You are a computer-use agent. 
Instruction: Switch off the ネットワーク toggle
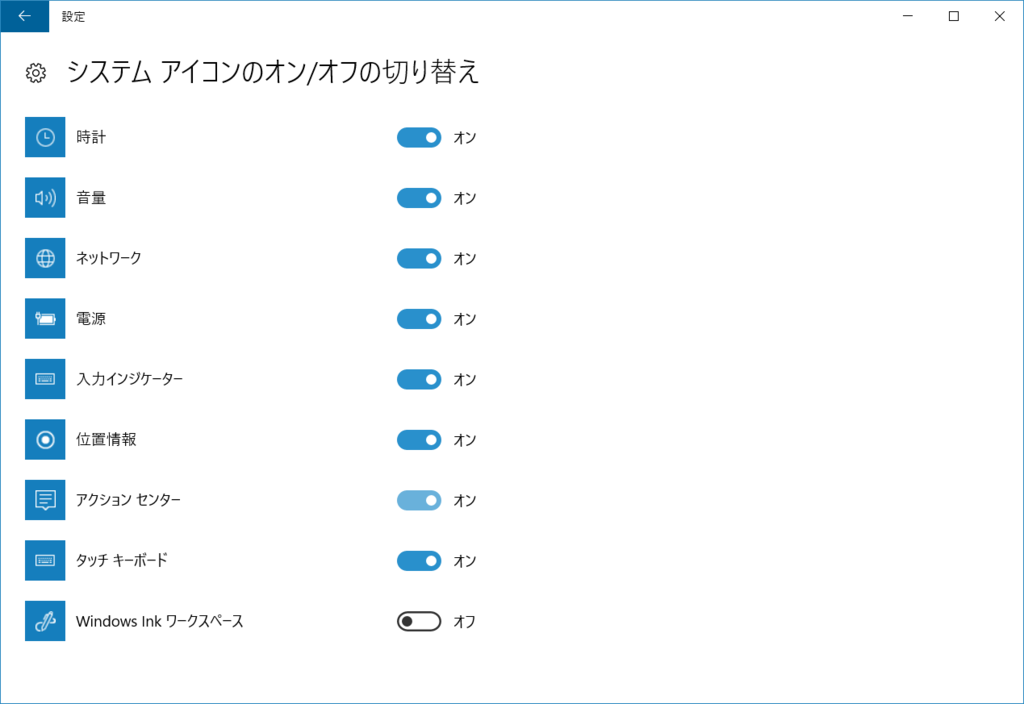pos(418,258)
